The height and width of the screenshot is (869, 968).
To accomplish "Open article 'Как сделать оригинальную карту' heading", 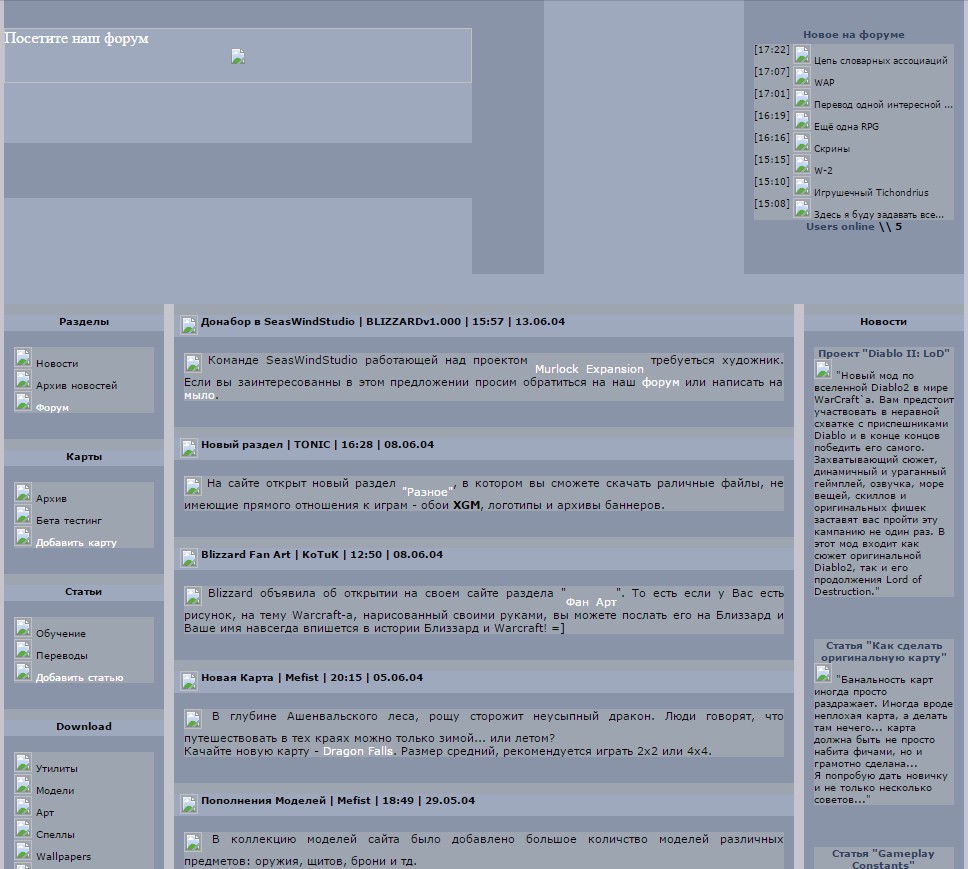I will [883, 652].
